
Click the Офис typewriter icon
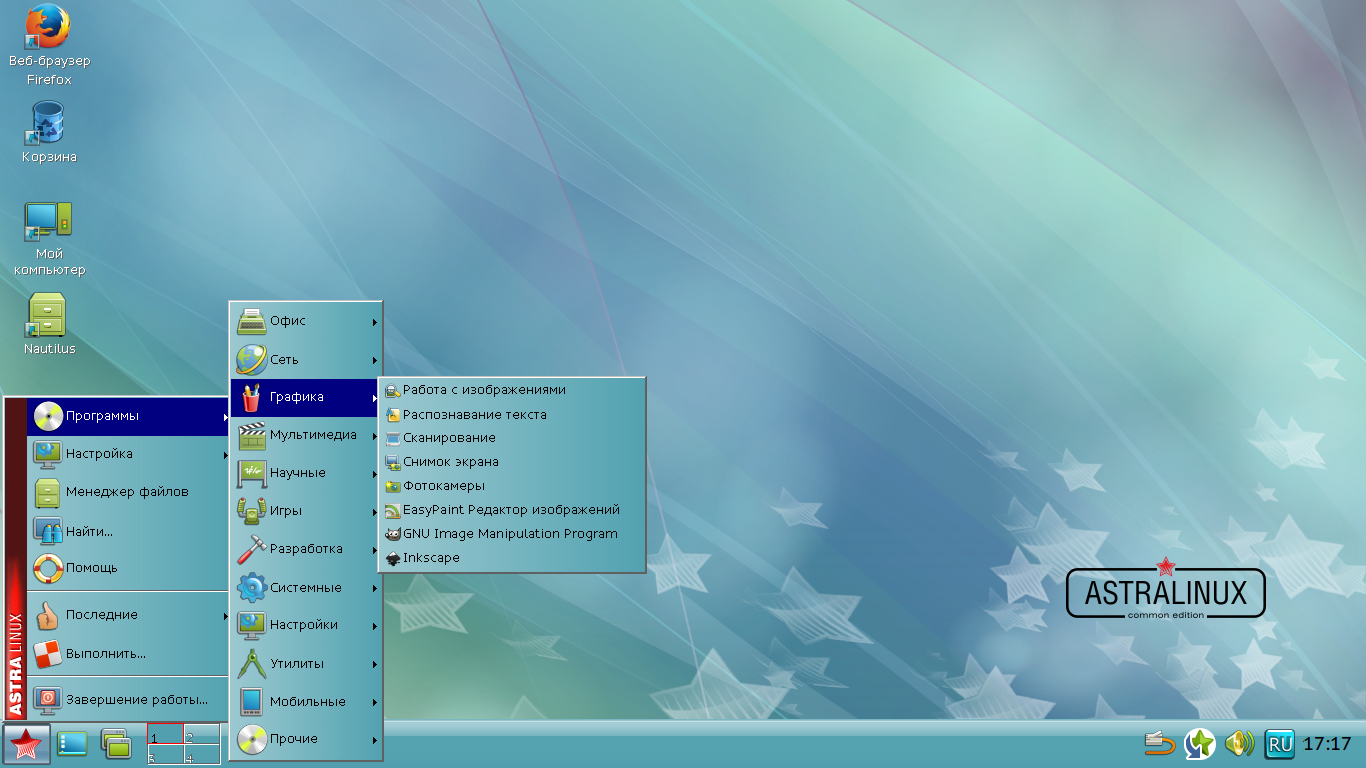(252, 321)
